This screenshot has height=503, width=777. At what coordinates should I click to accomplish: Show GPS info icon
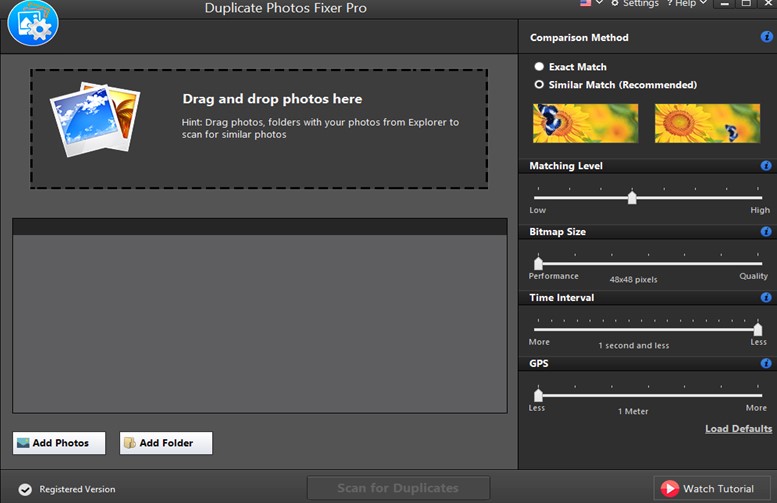pos(766,363)
